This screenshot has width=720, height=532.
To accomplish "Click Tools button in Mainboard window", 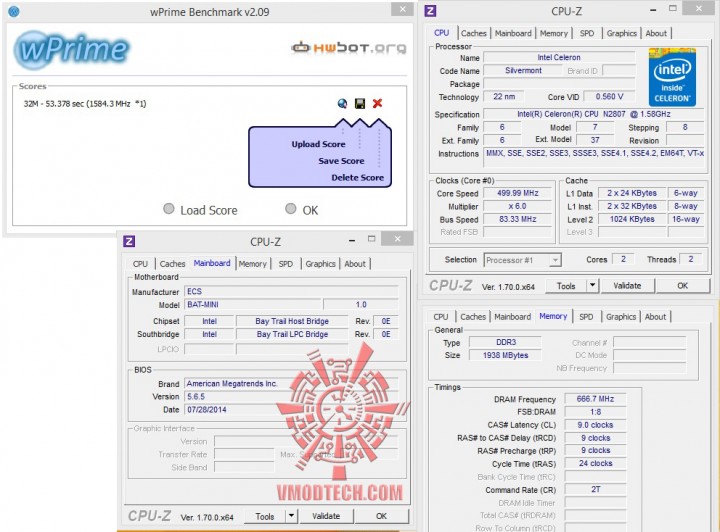I will click(265, 516).
